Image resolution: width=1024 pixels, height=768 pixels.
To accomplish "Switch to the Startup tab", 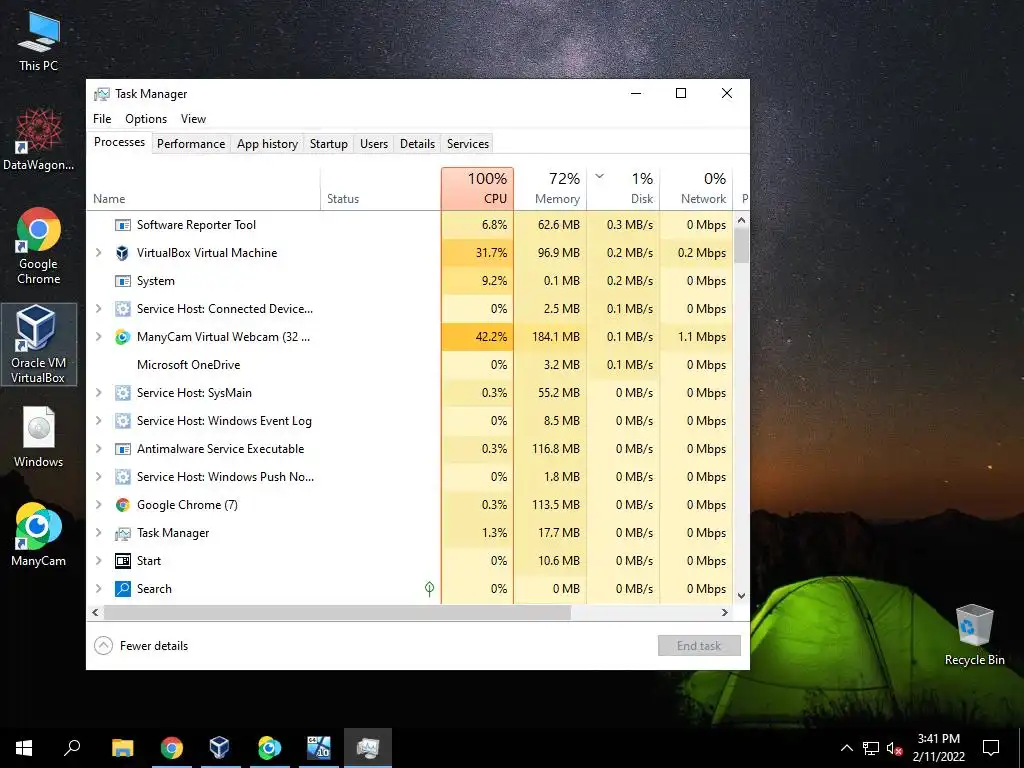I will coord(328,144).
